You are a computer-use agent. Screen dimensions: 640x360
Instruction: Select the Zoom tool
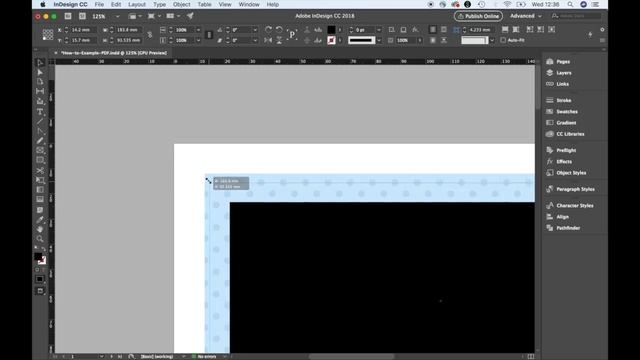click(x=40, y=239)
